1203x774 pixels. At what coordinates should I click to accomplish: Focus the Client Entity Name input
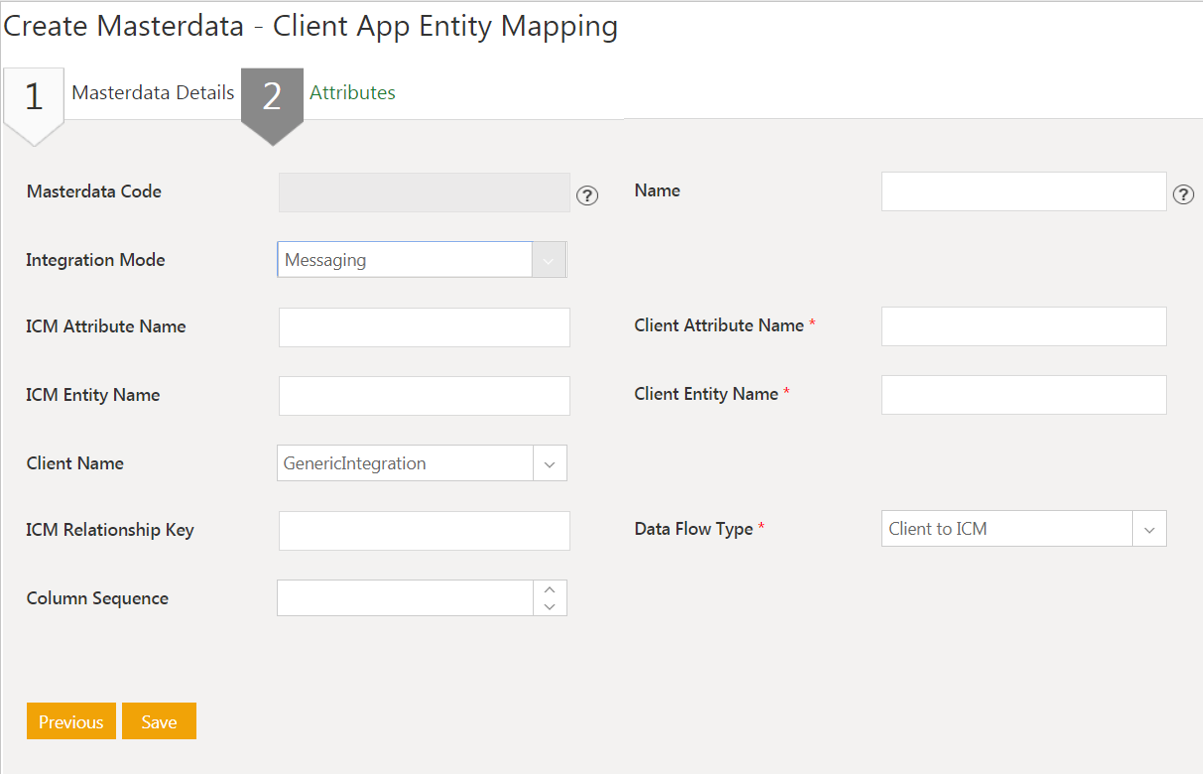(x=1023, y=395)
